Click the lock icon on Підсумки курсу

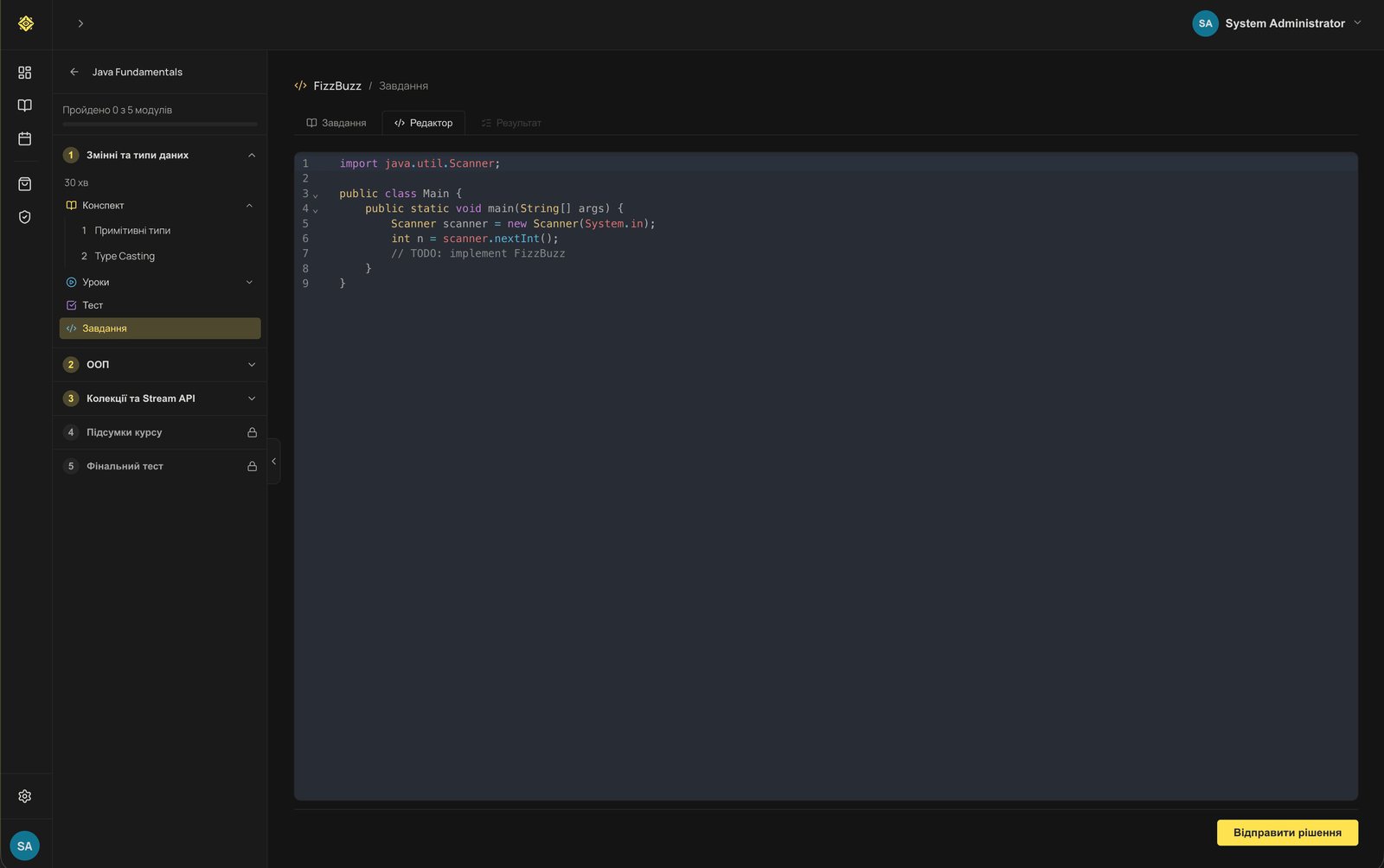pyautogui.click(x=252, y=432)
